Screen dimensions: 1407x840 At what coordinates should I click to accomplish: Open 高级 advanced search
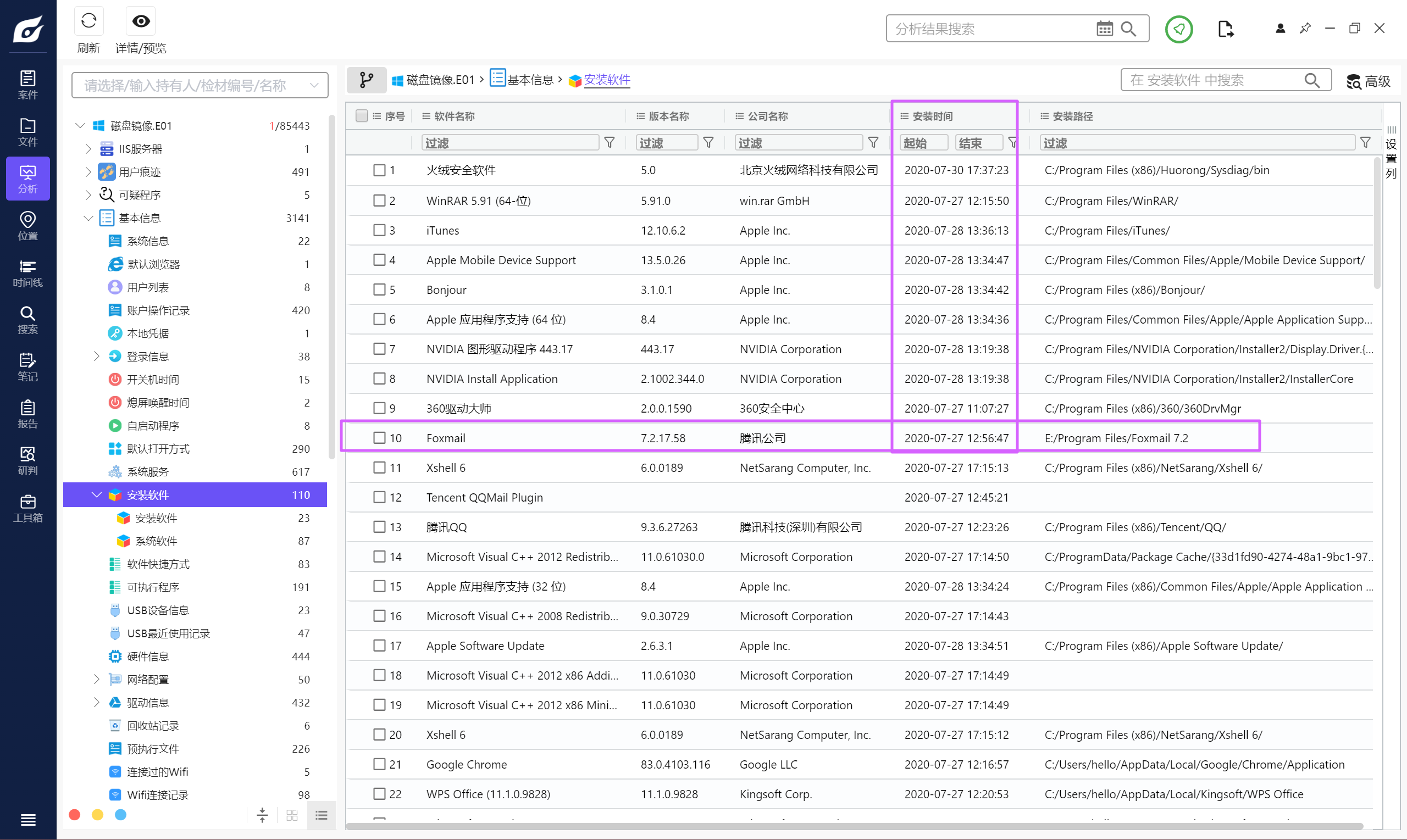(1369, 81)
